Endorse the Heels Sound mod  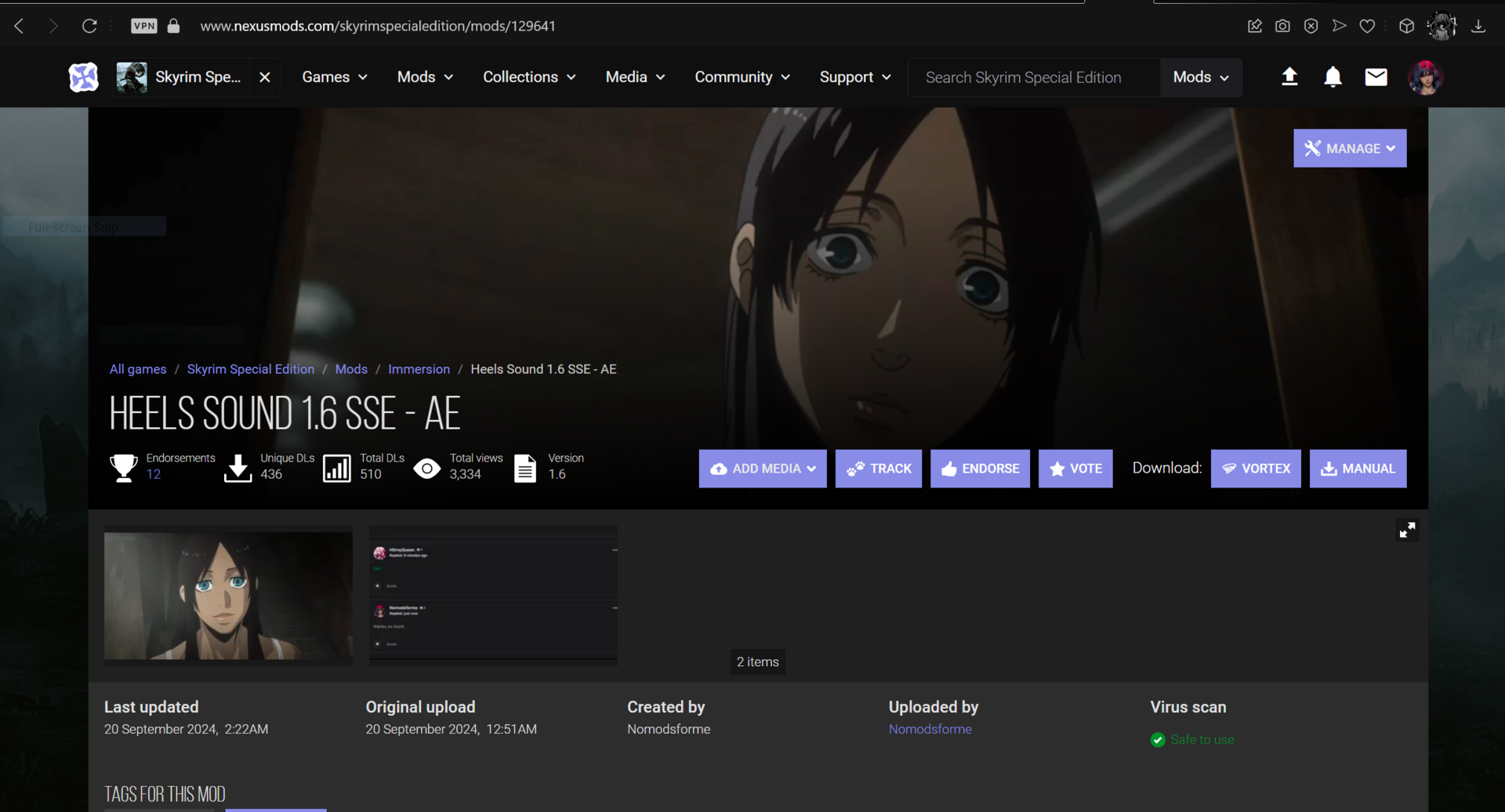[980, 469]
